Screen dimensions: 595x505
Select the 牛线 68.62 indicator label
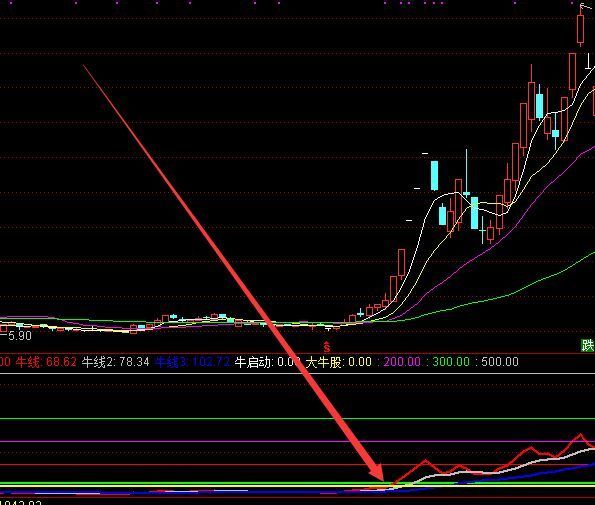(x=46, y=362)
